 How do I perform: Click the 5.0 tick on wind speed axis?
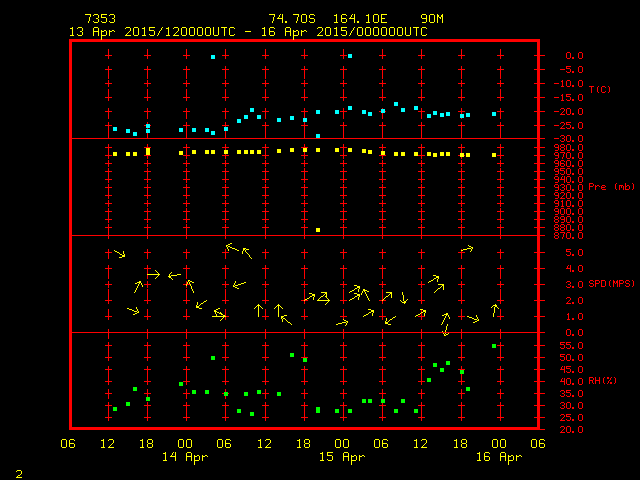[x=562, y=252]
